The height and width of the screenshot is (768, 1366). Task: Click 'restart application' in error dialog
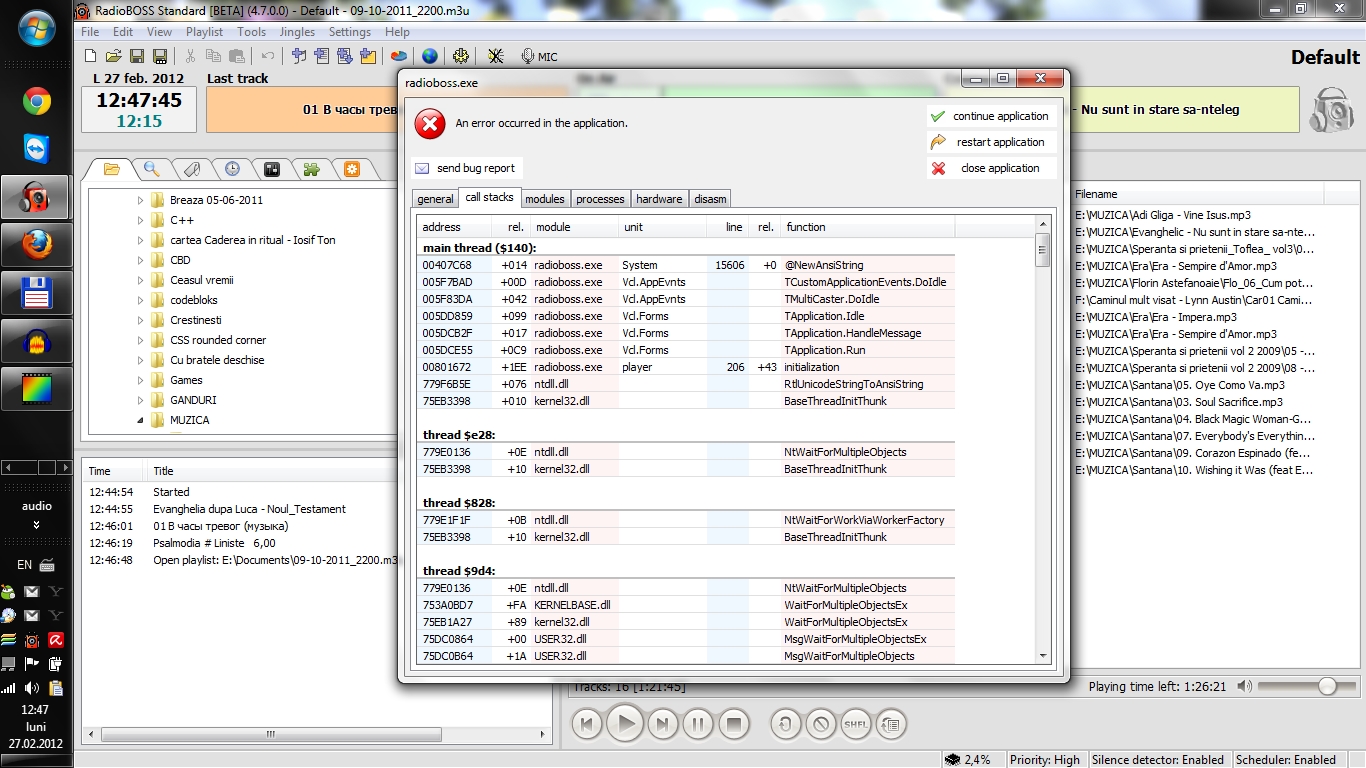(x=991, y=142)
